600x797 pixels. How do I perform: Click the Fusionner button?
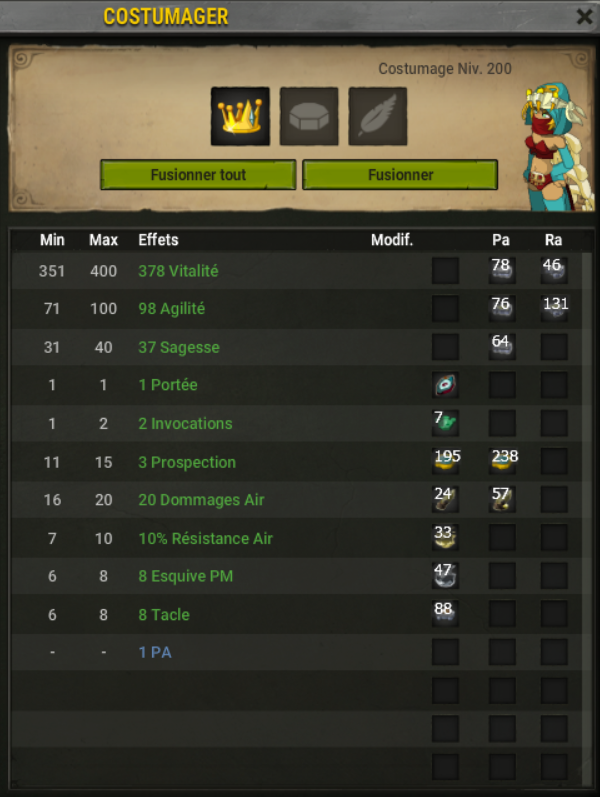[x=400, y=175]
